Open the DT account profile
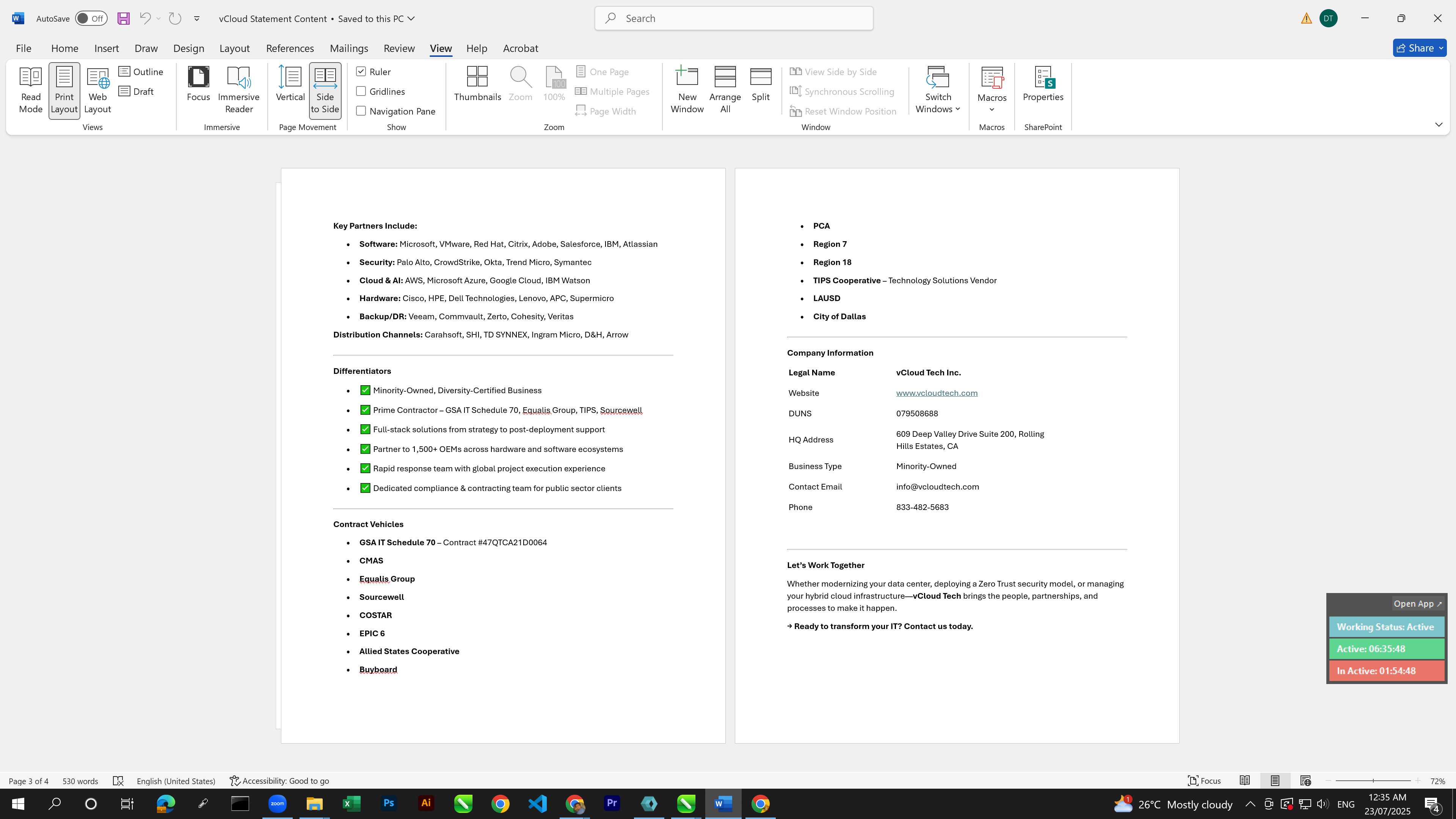The image size is (1456, 819). 1328,19
